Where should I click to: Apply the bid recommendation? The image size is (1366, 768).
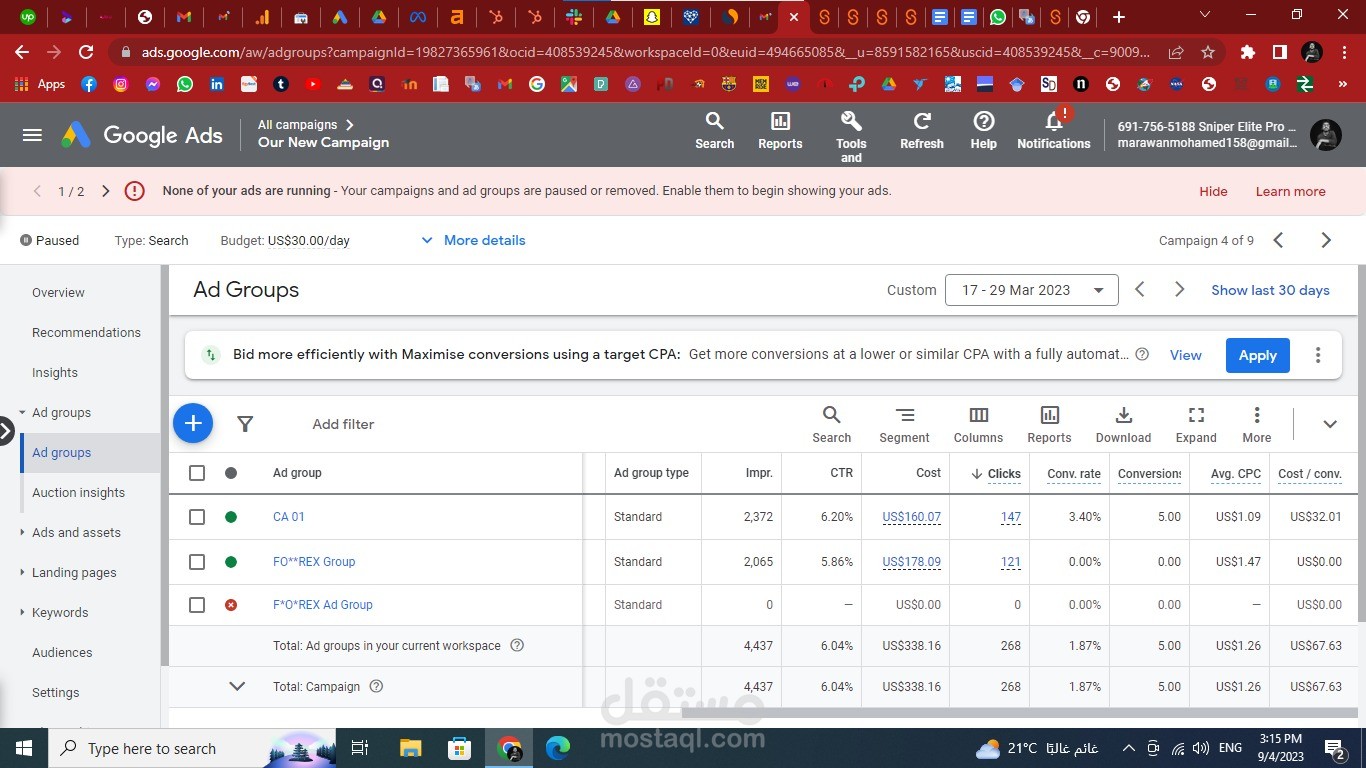coord(1257,355)
